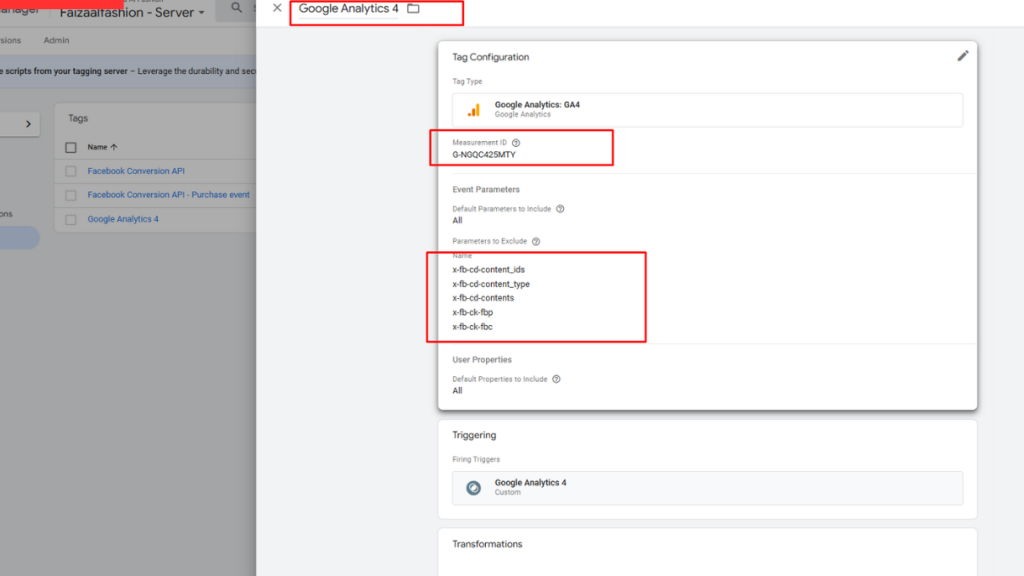Click the x-fb-ck-fbc parameter

(x=473, y=327)
